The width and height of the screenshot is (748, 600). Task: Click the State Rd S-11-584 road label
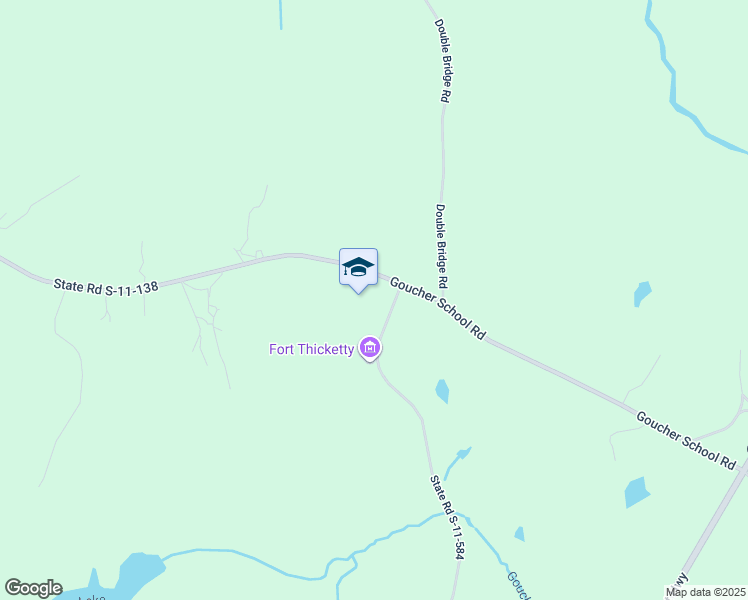[x=447, y=517]
